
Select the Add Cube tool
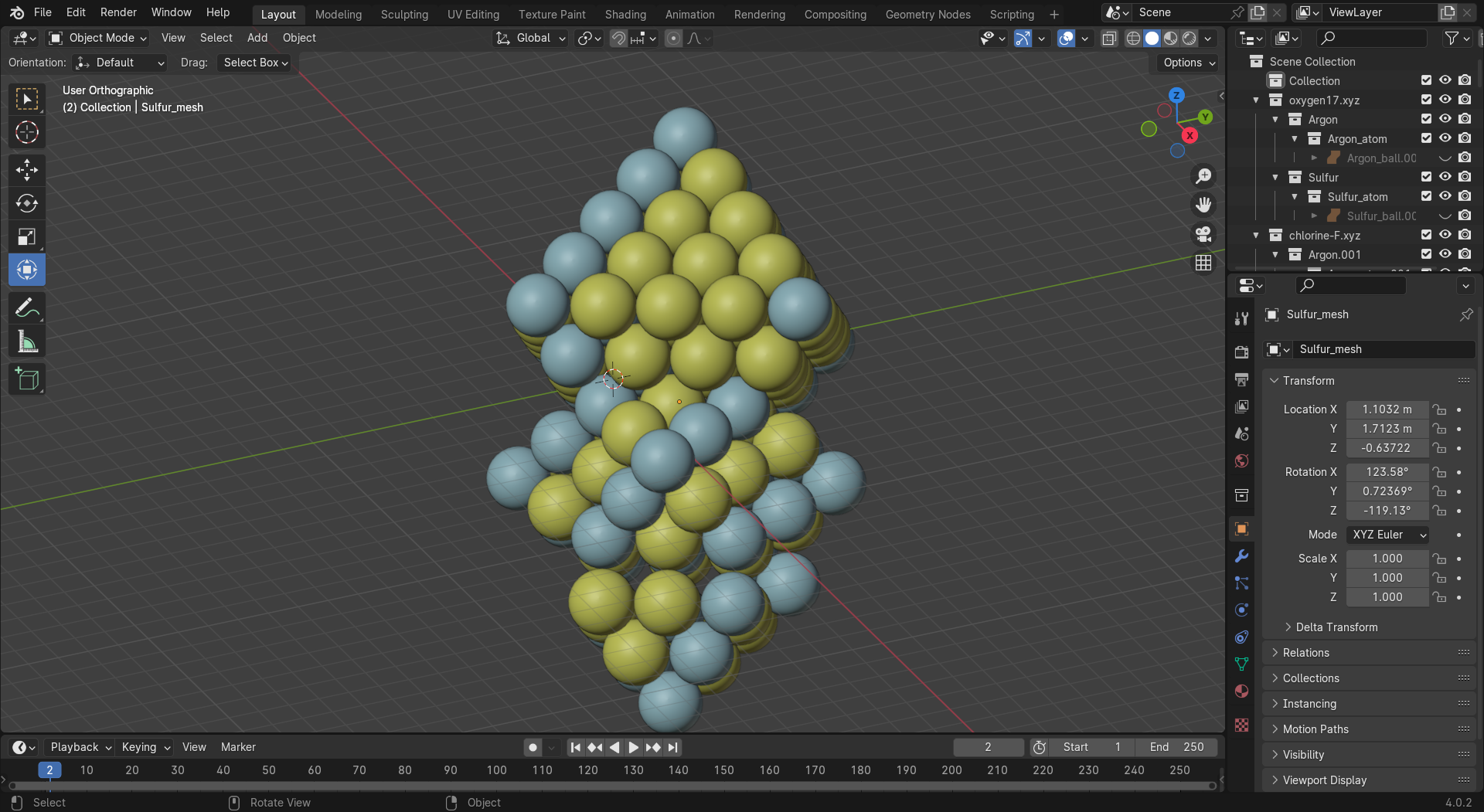[x=27, y=379]
